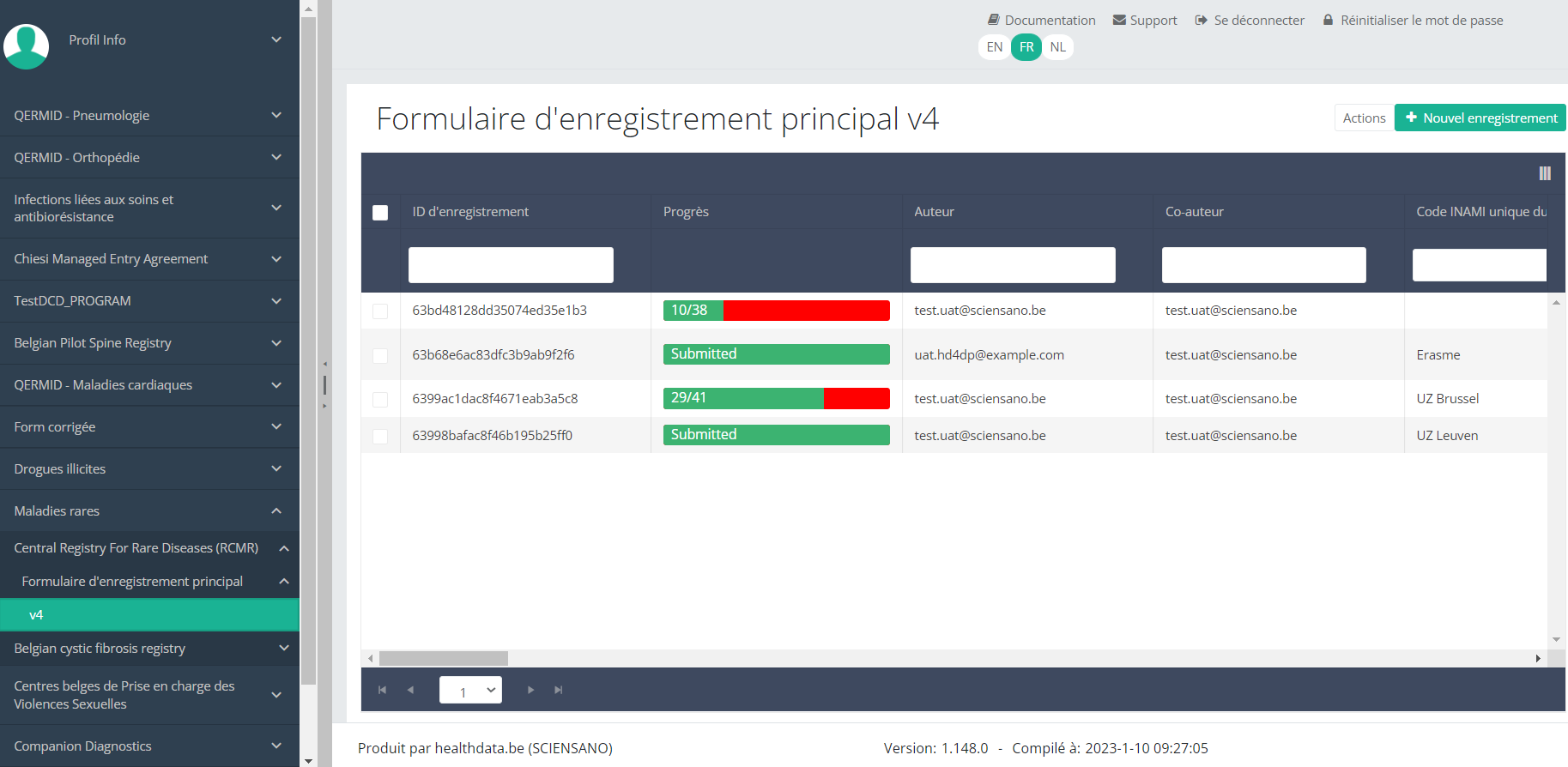Select the row 63bd48128dd35074ed35e1b3 checkbox
This screenshot has width=1568, height=767.
pyautogui.click(x=380, y=311)
